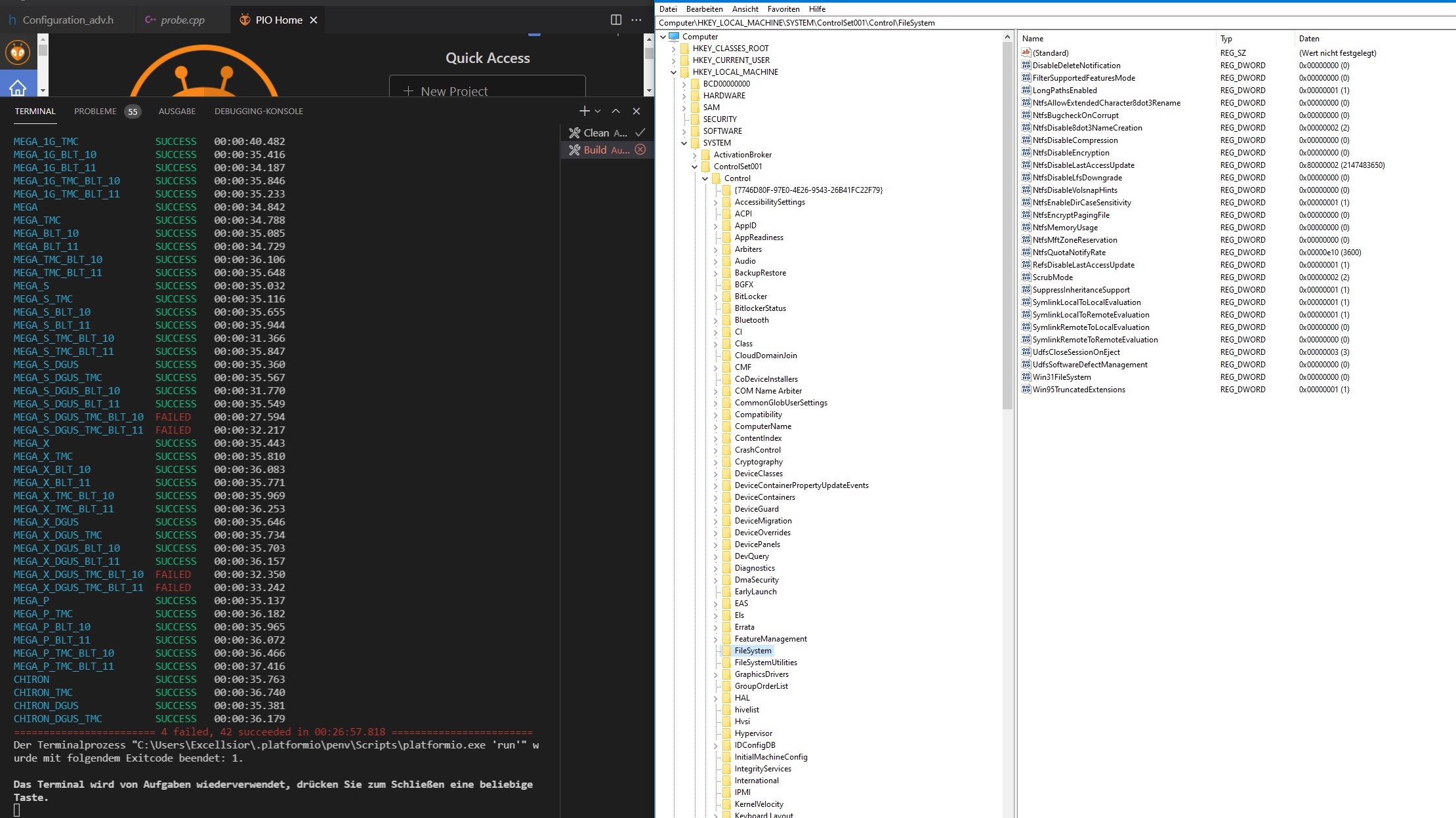Switch to PROBLEME tab
This screenshot has width=1456, height=818.
[107, 111]
